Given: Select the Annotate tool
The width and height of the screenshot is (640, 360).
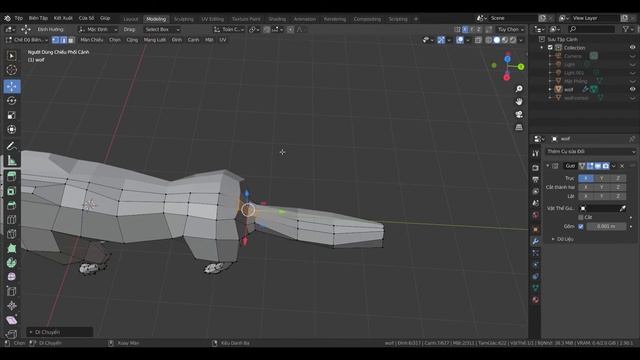Looking at the screenshot, I should (x=11, y=146).
